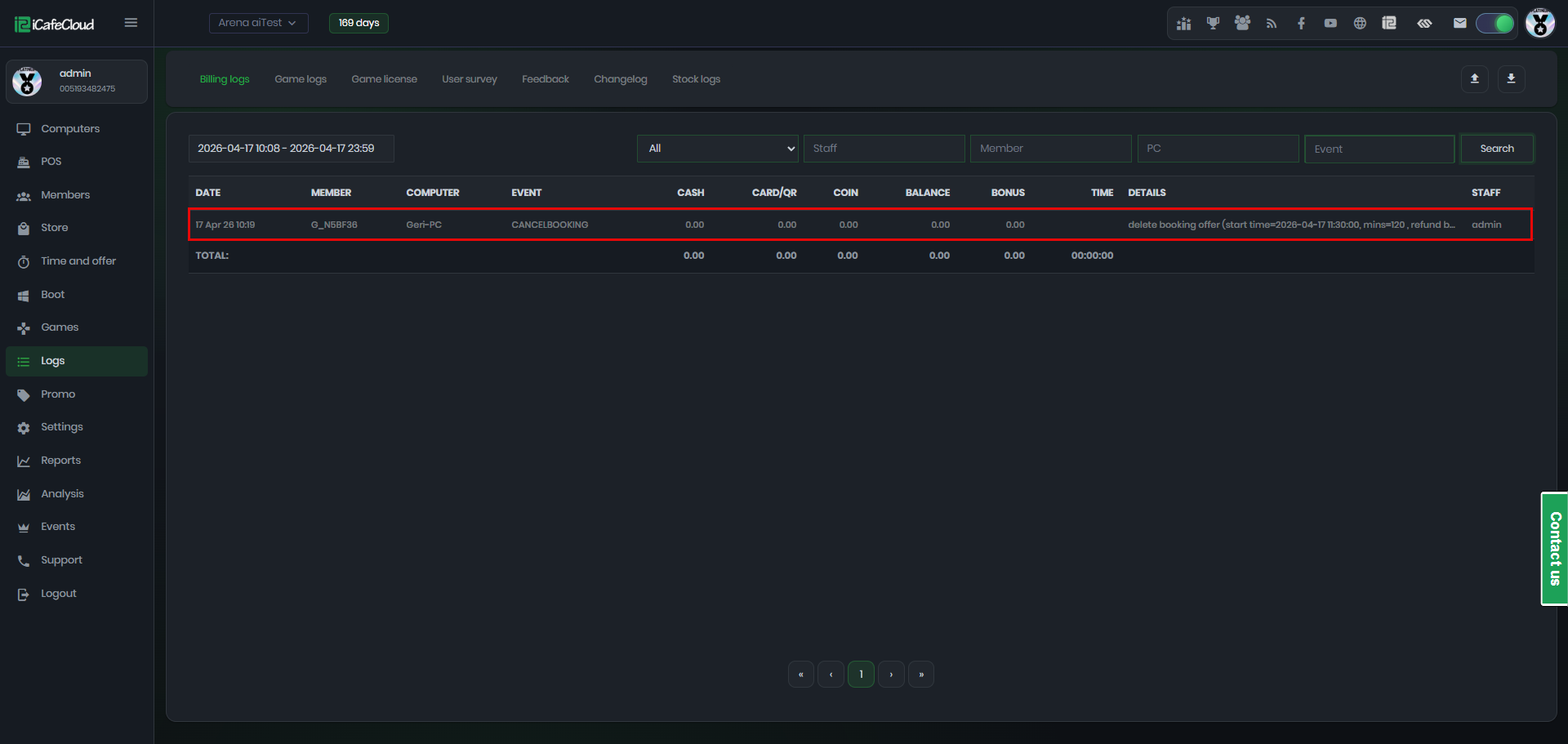
Task: Click the RSS feed icon
Action: click(1272, 24)
